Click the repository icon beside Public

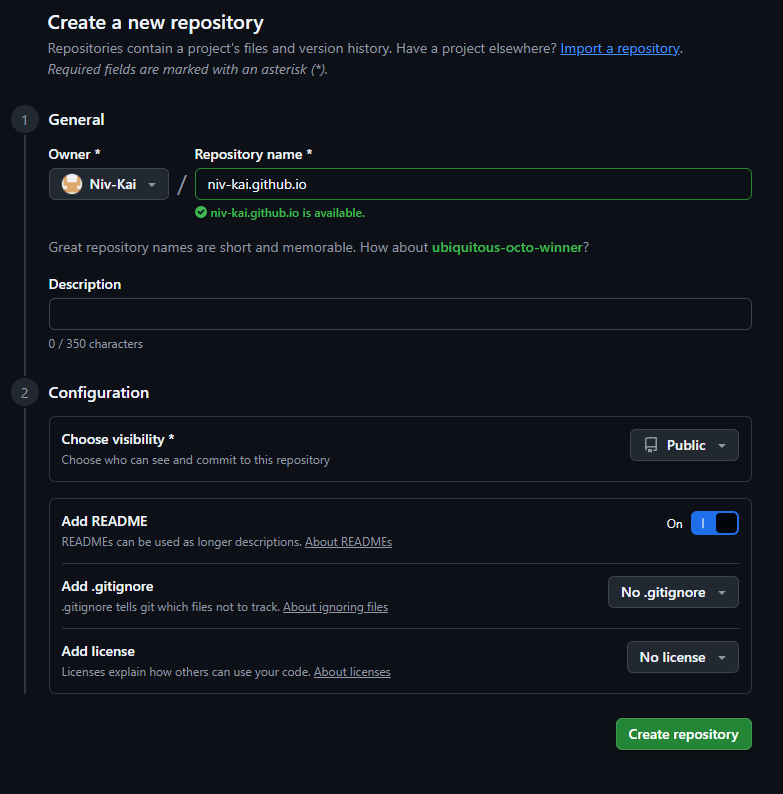point(651,445)
